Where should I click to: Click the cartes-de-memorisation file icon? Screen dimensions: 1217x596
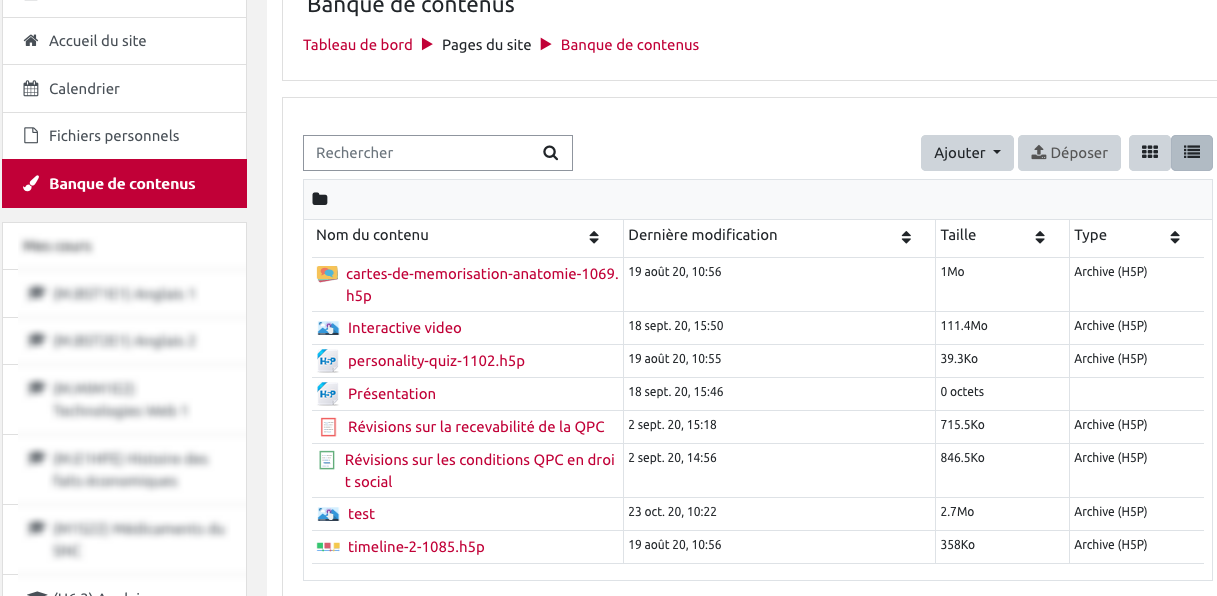pos(327,274)
